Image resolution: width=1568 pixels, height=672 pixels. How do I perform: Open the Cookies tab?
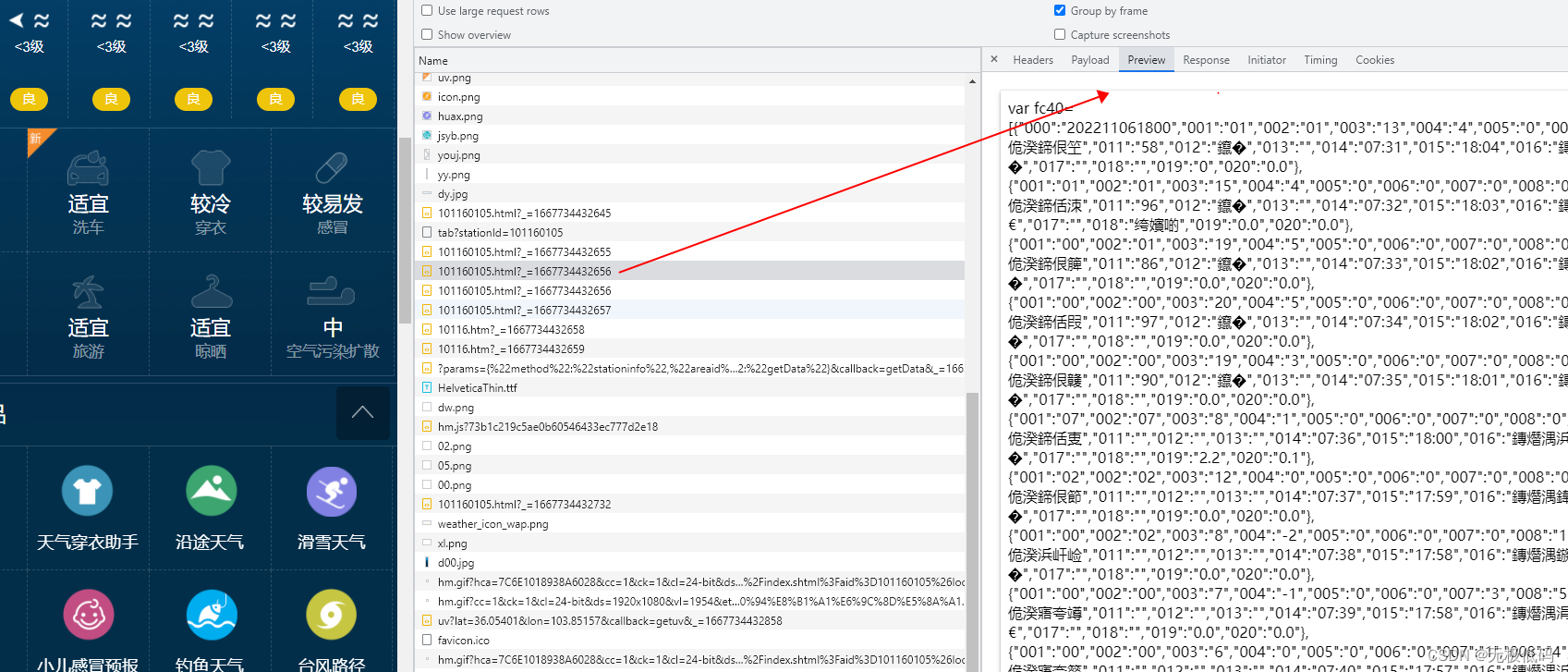(x=1375, y=60)
